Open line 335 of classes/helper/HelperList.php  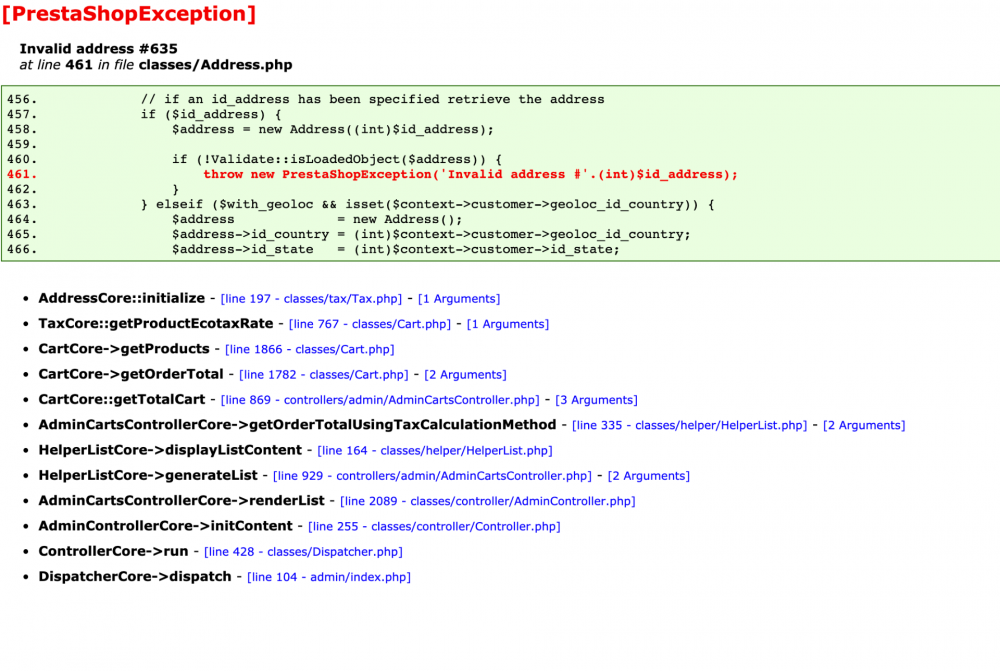click(x=688, y=424)
